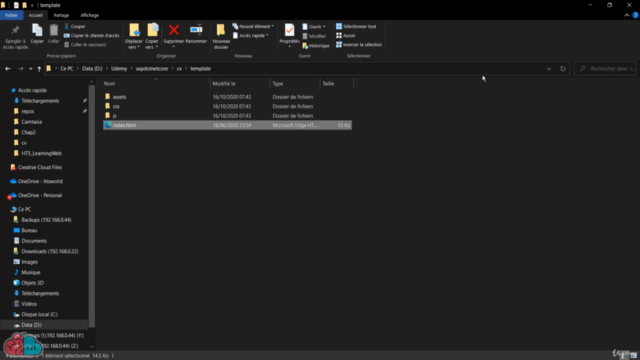
Task: Open OneDrive - Personal
Action: [40, 195]
